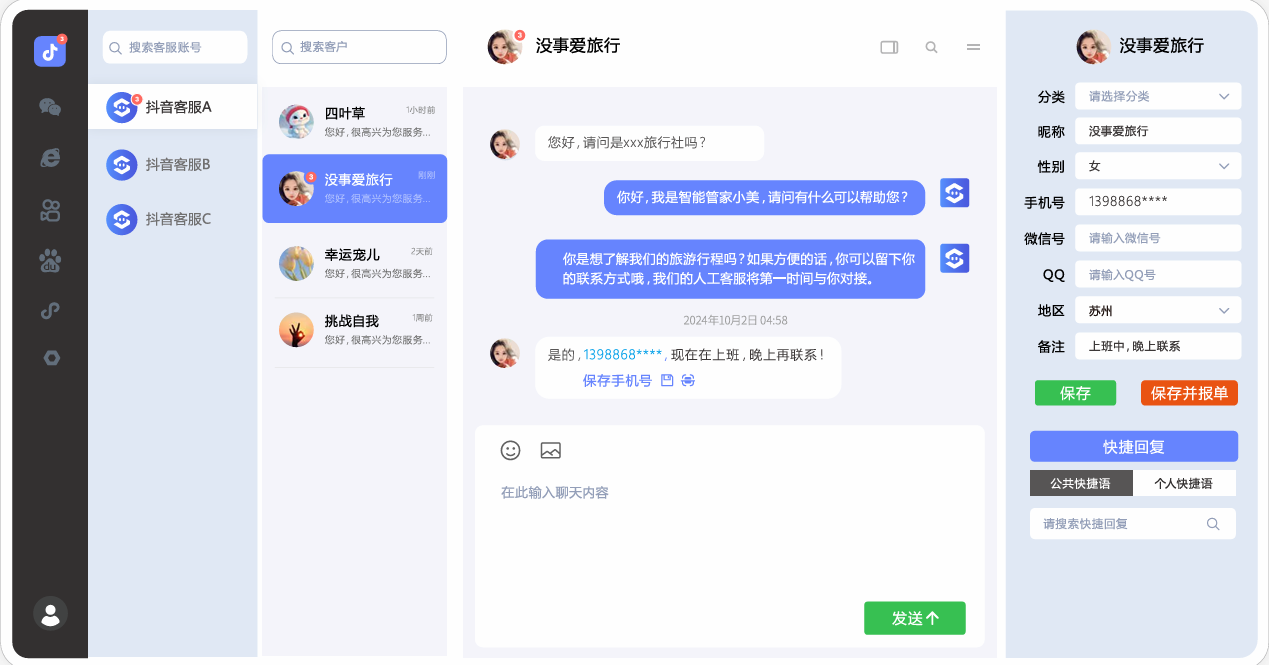The height and width of the screenshot is (665, 1269).
Task: Click the green 发送 send button
Action: pyautogui.click(x=914, y=618)
